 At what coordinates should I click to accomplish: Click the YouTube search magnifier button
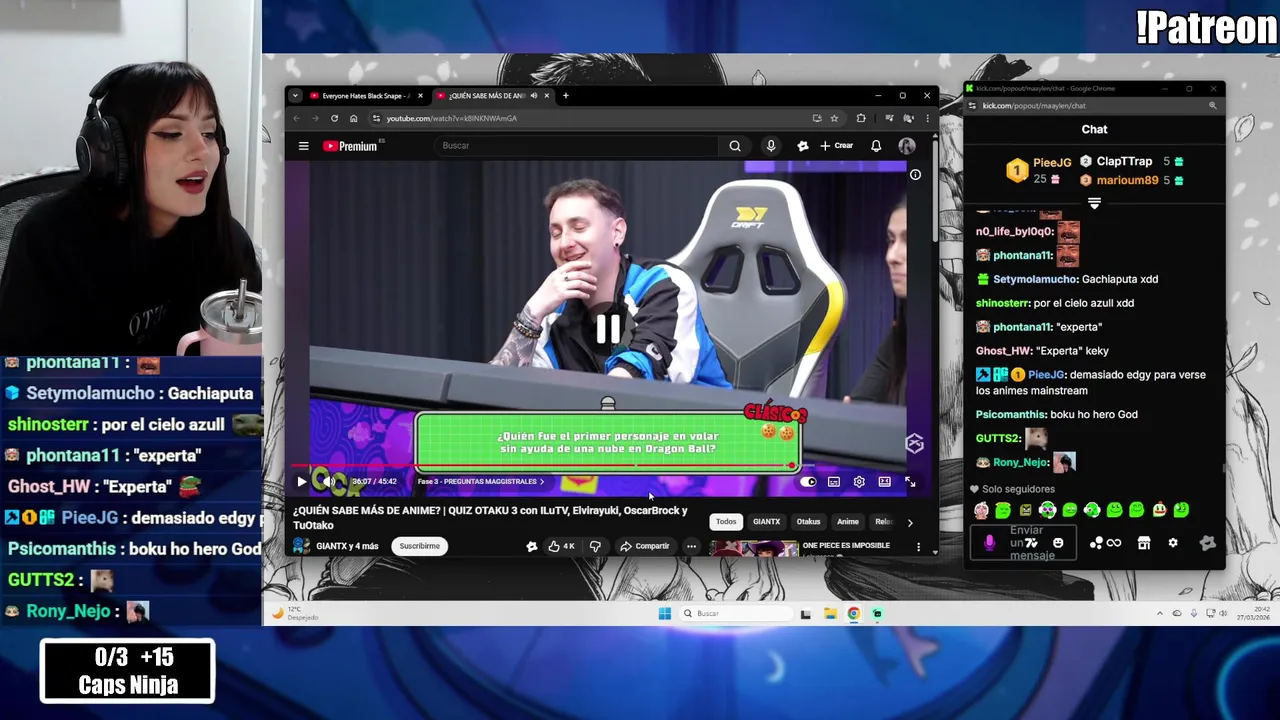[735, 146]
